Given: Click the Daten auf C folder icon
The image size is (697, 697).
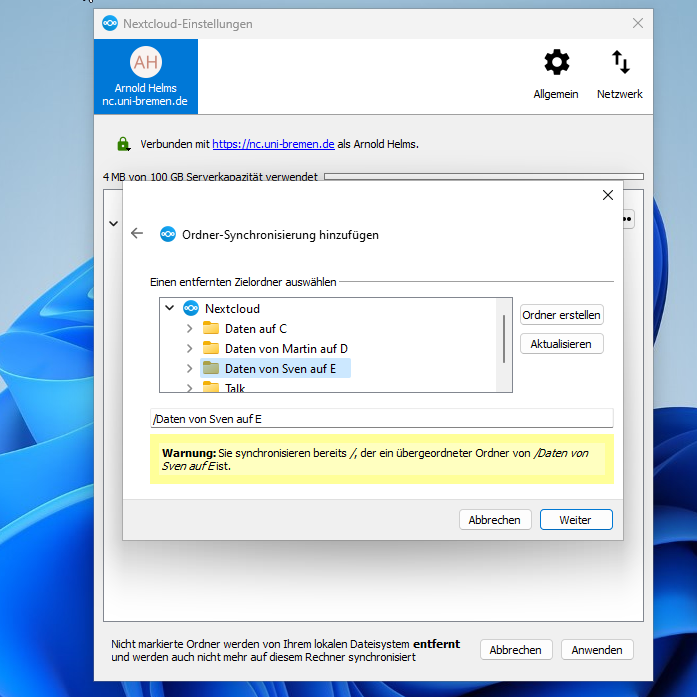Looking at the screenshot, I should [211, 329].
